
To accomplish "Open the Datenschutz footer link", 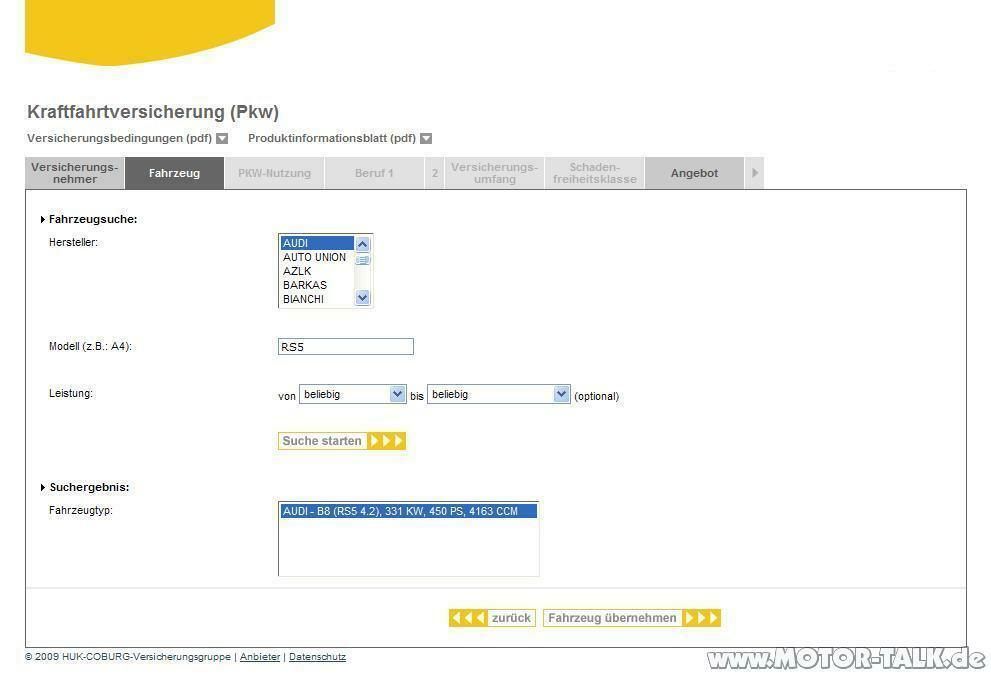I will pos(317,657).
